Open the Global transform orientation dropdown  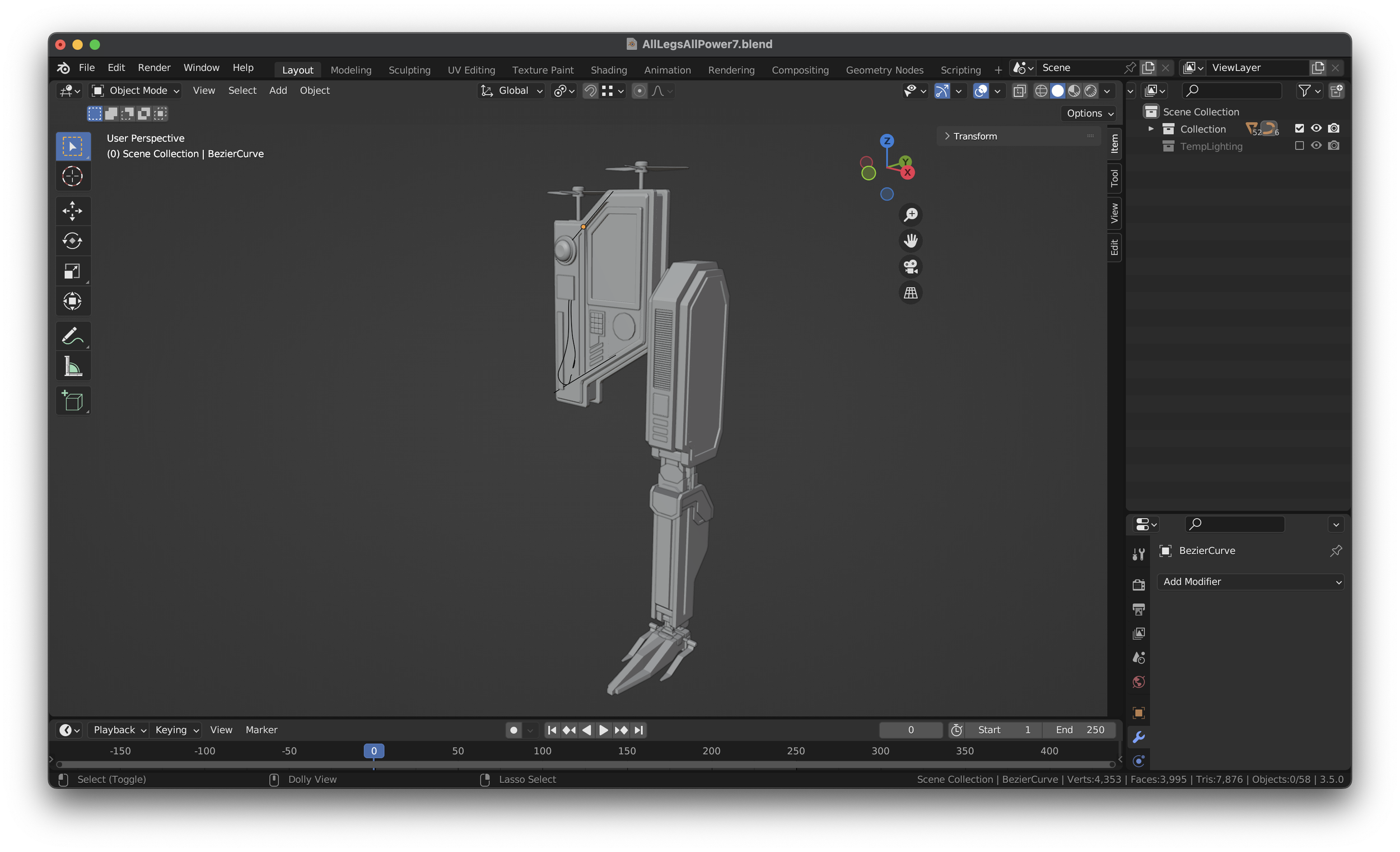[x=511, y=91]
